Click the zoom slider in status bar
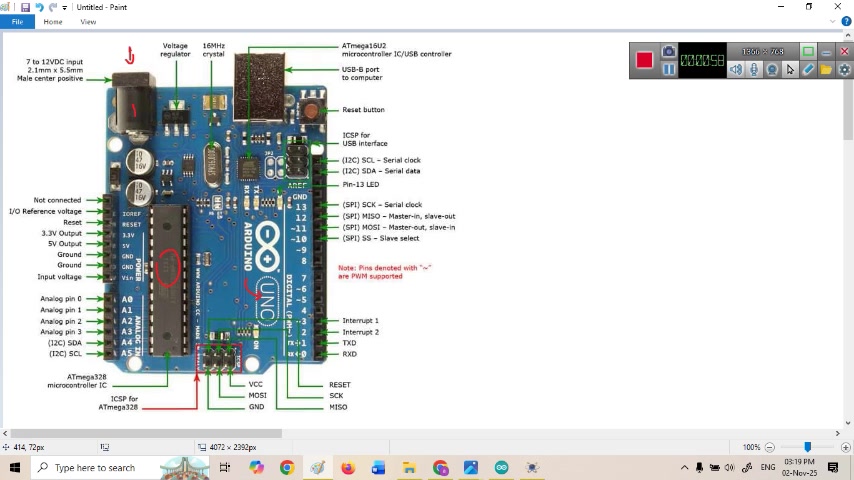 (808, 447)
